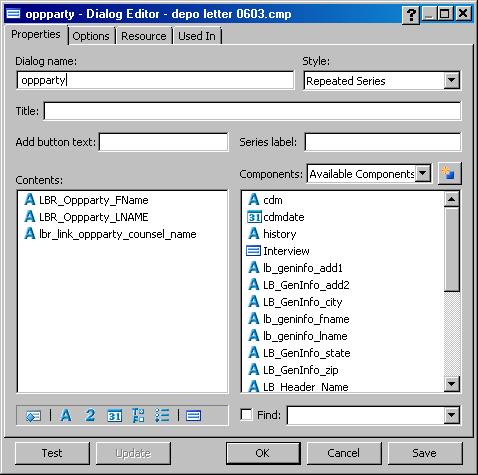Select LBR_Oppparty_FName text in Contents
This screenshot has width=478, height=475.
[94, 200]
